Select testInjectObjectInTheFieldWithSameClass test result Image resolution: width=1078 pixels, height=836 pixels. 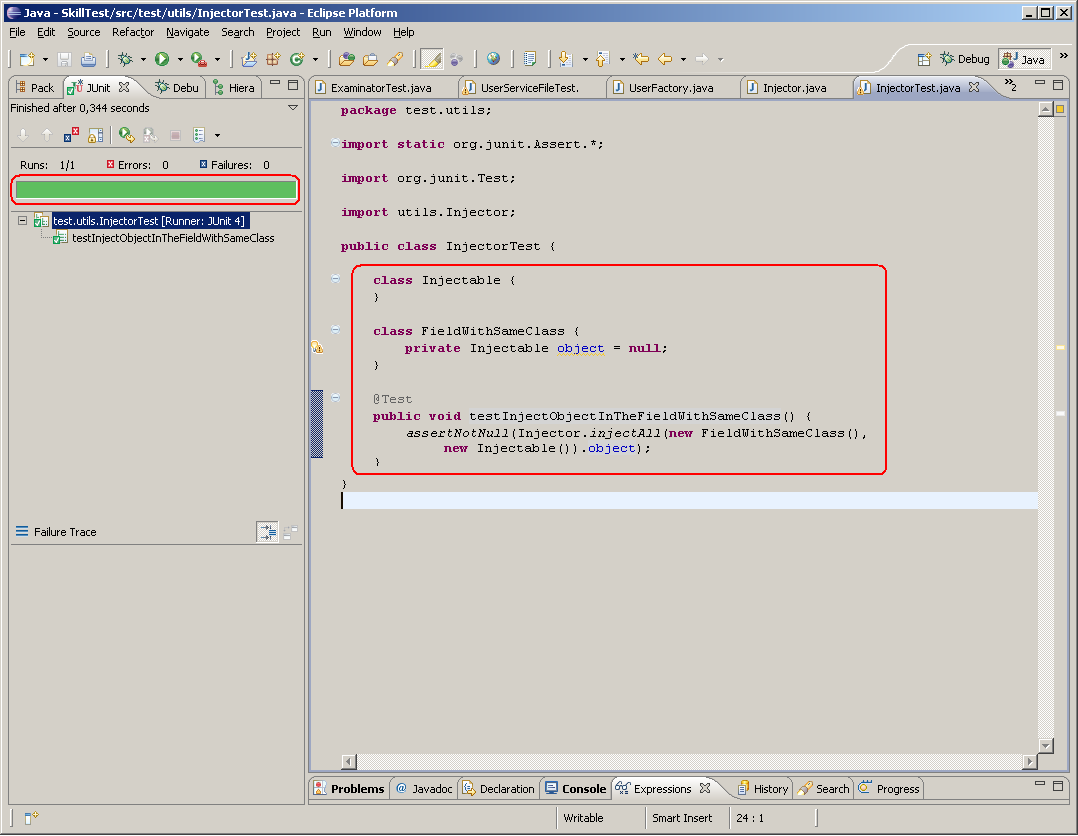click(x=173, y=238)
